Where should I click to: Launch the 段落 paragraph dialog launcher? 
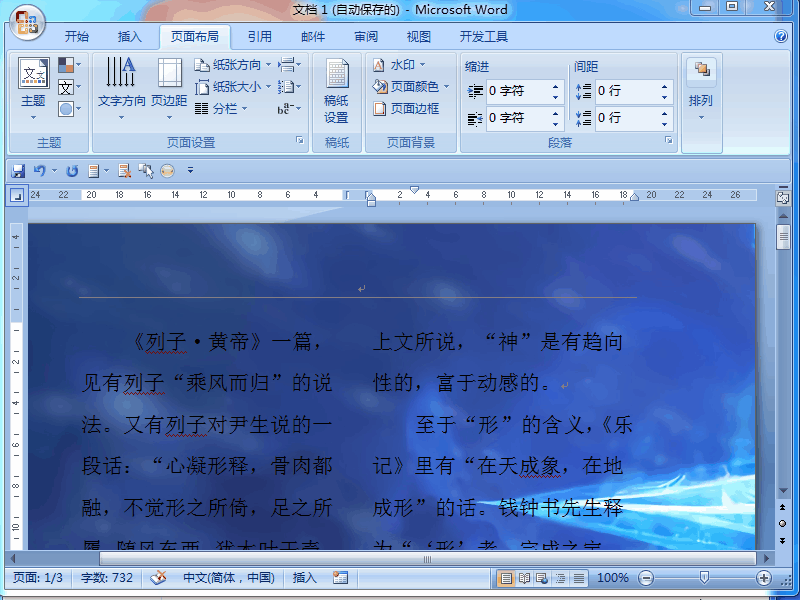(669, 140)
